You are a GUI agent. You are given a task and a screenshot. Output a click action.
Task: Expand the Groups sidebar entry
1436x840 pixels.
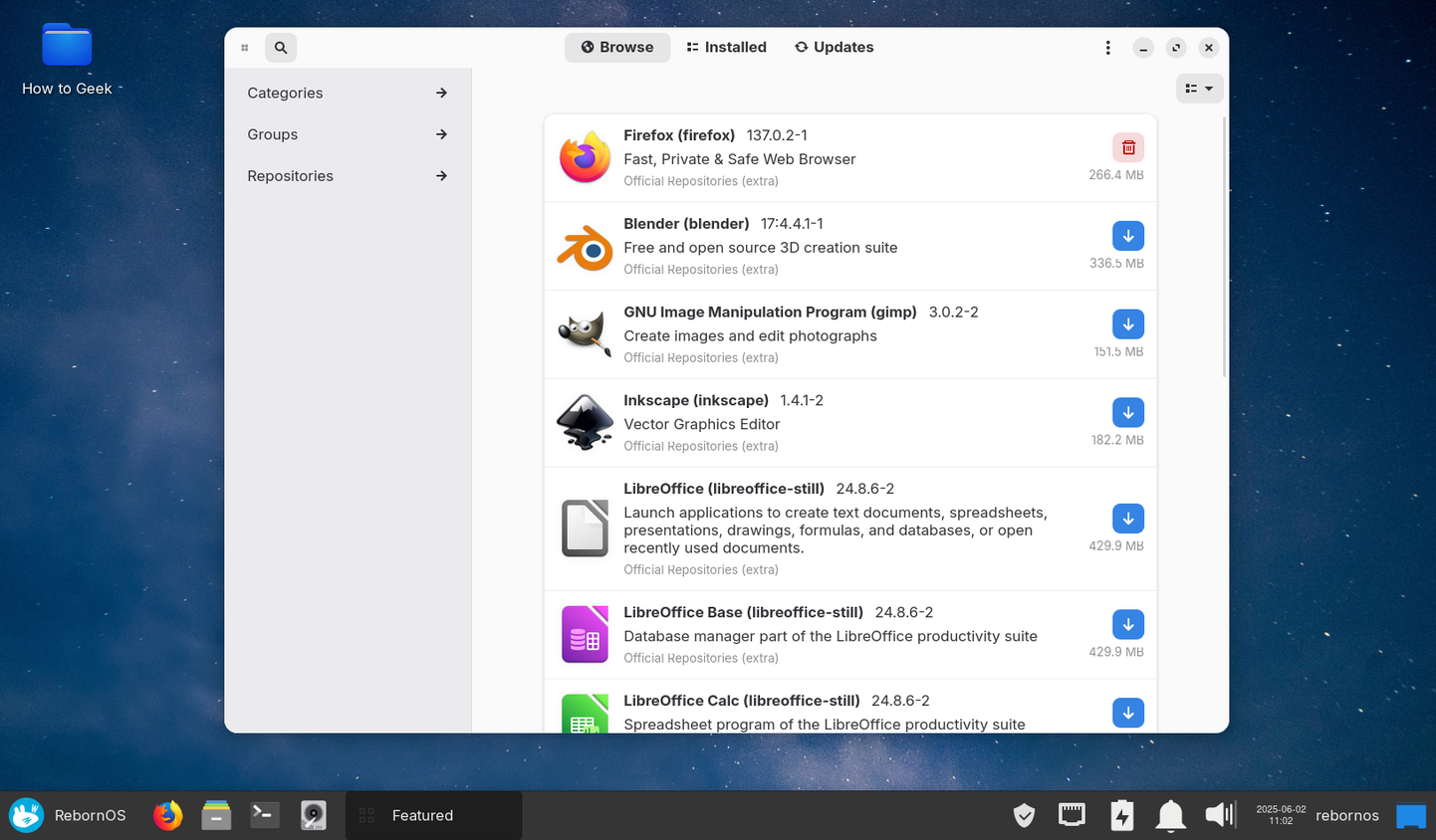click(x=348, y=134)
